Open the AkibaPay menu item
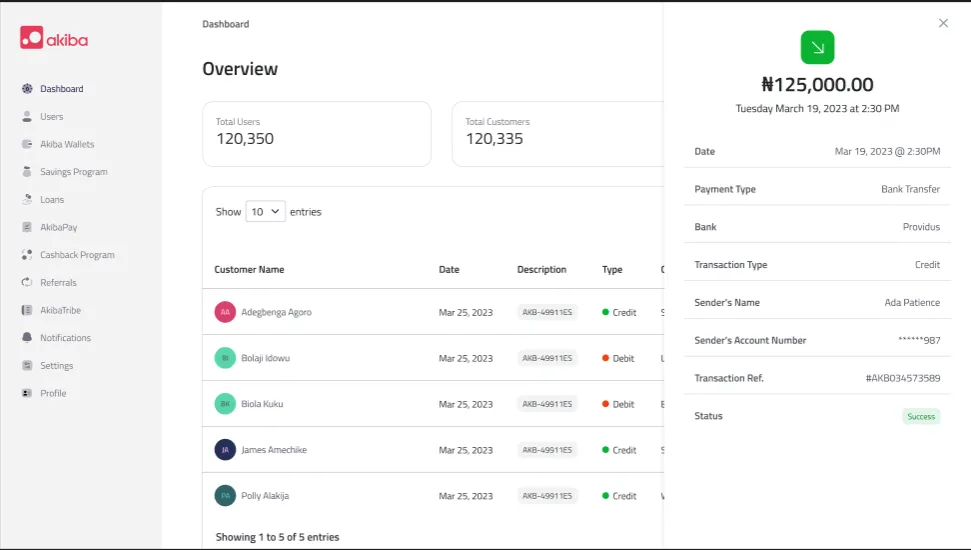Viewport: 971px width, 550px height. coord(59,227)
